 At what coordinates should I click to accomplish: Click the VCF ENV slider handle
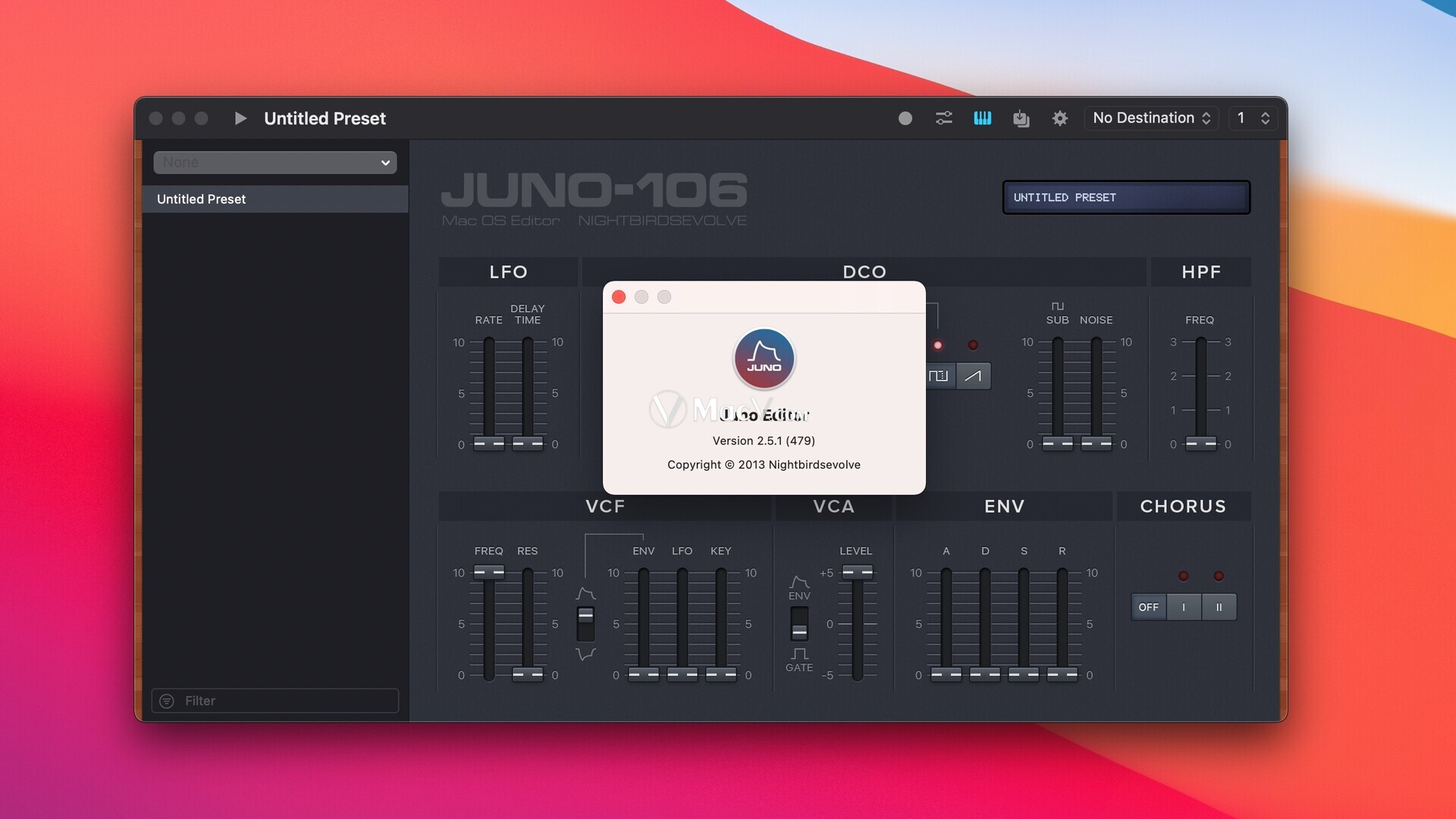point(643,673)
